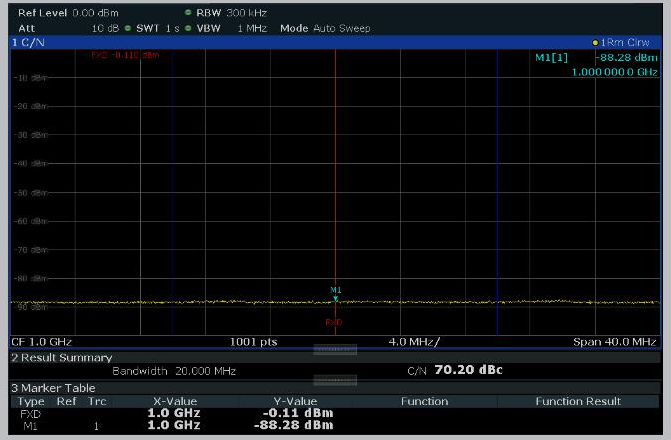Click the M1 marker triangle on trace
Screen dimensions: 671x440
coord(336,297)
